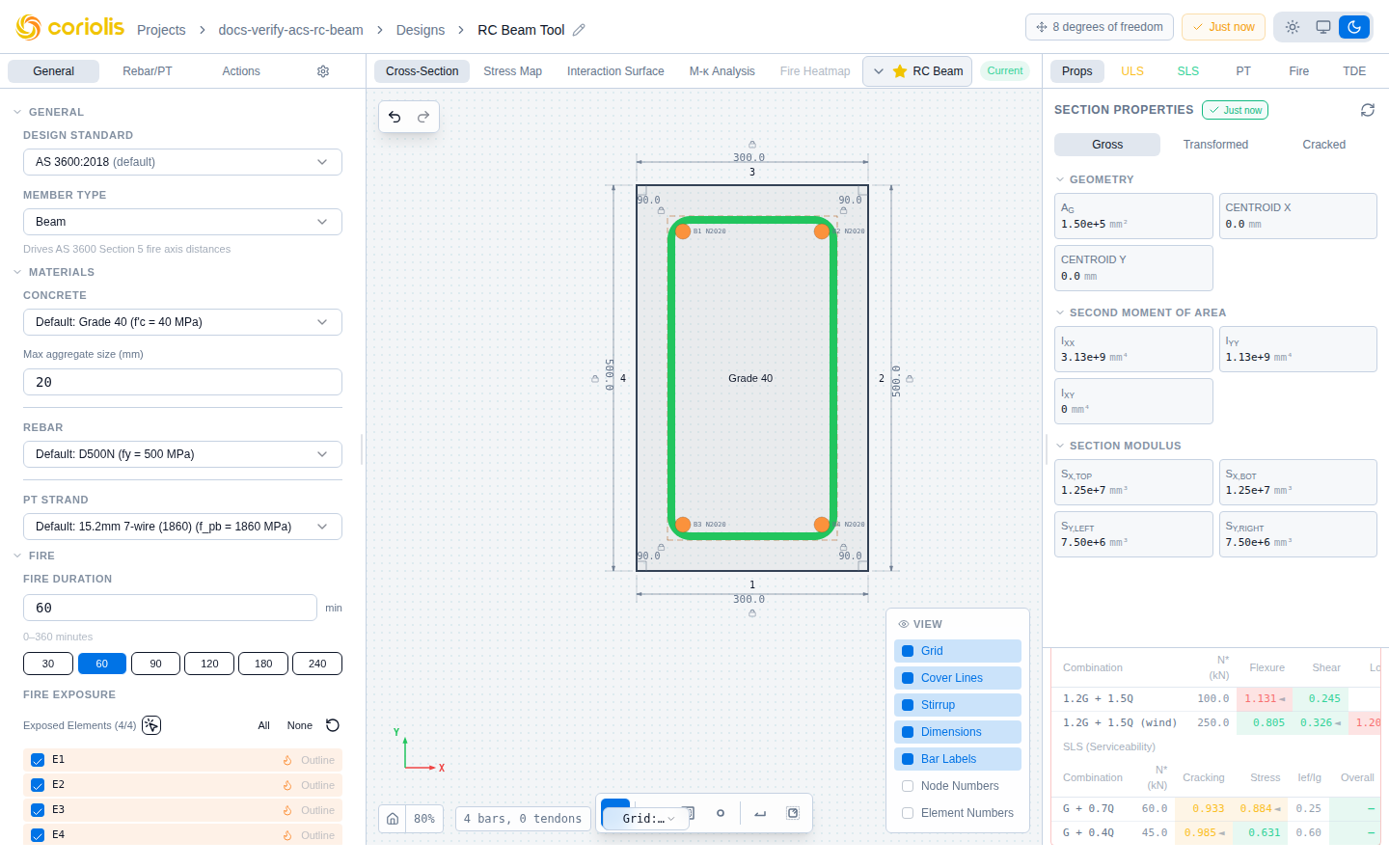Set fire duration to 120 minutes
The width and height of the screenshot is (1389, 868).
click(x=209, y=664)
